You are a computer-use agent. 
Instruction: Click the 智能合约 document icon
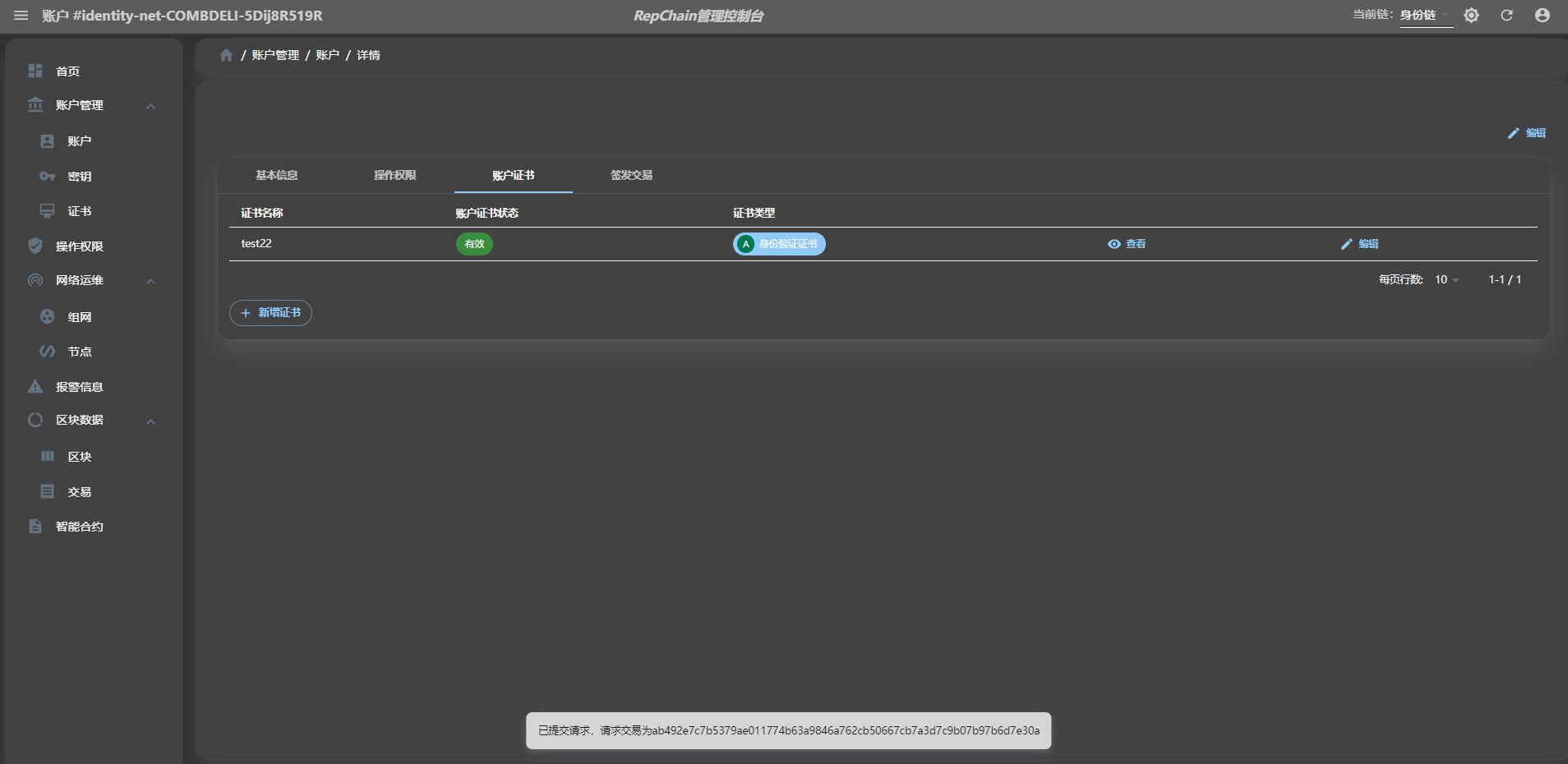point(35,527)
